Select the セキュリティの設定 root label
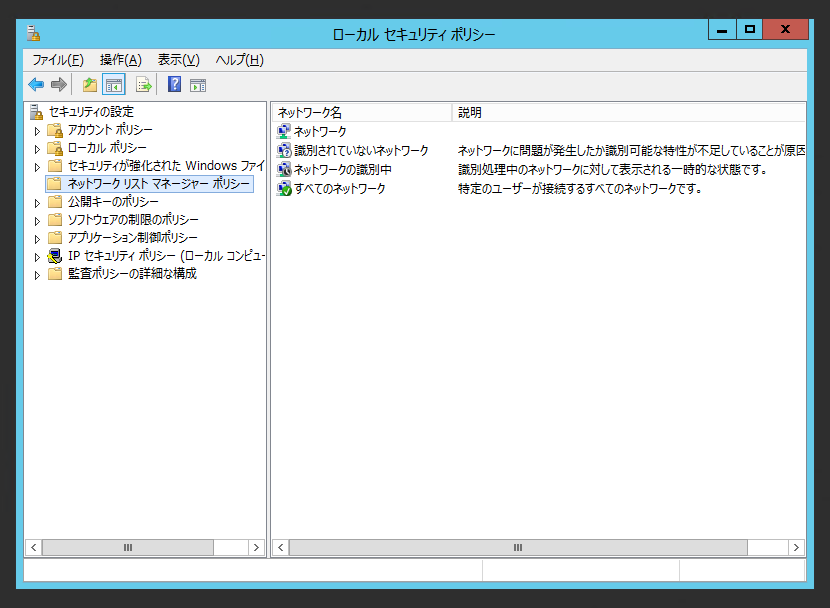The width and height of the screenshot is (830, 608). (91, 112)
